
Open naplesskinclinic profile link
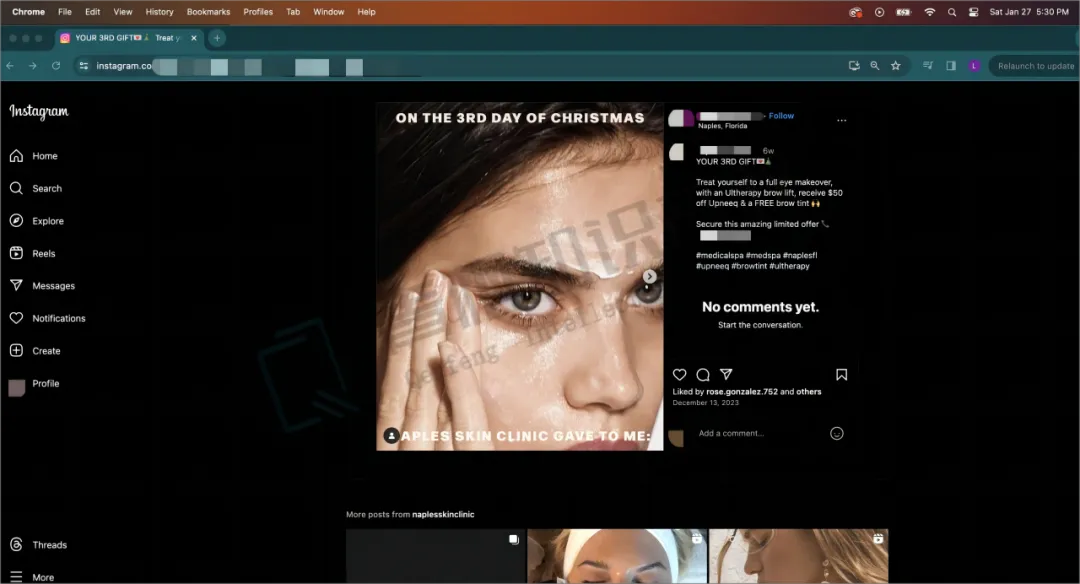(443, 514)
